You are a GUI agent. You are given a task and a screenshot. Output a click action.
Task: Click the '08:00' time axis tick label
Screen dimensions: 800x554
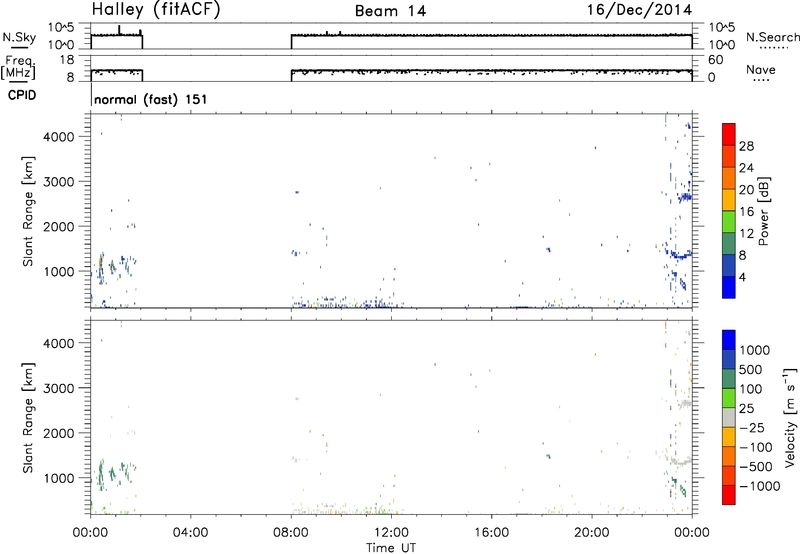291,533
